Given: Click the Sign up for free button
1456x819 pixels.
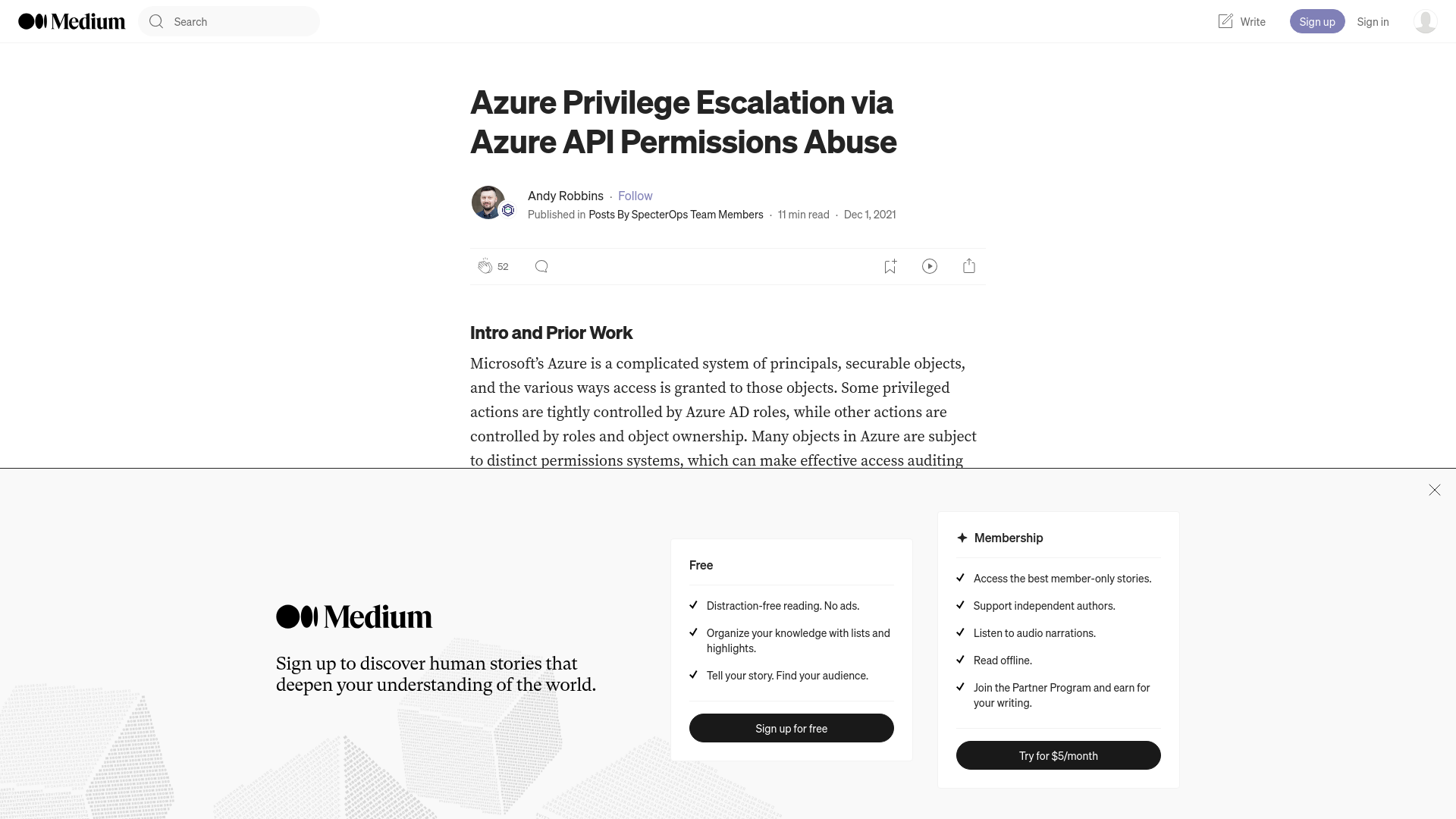Looking at the screenshot, I should pos(791,728).
